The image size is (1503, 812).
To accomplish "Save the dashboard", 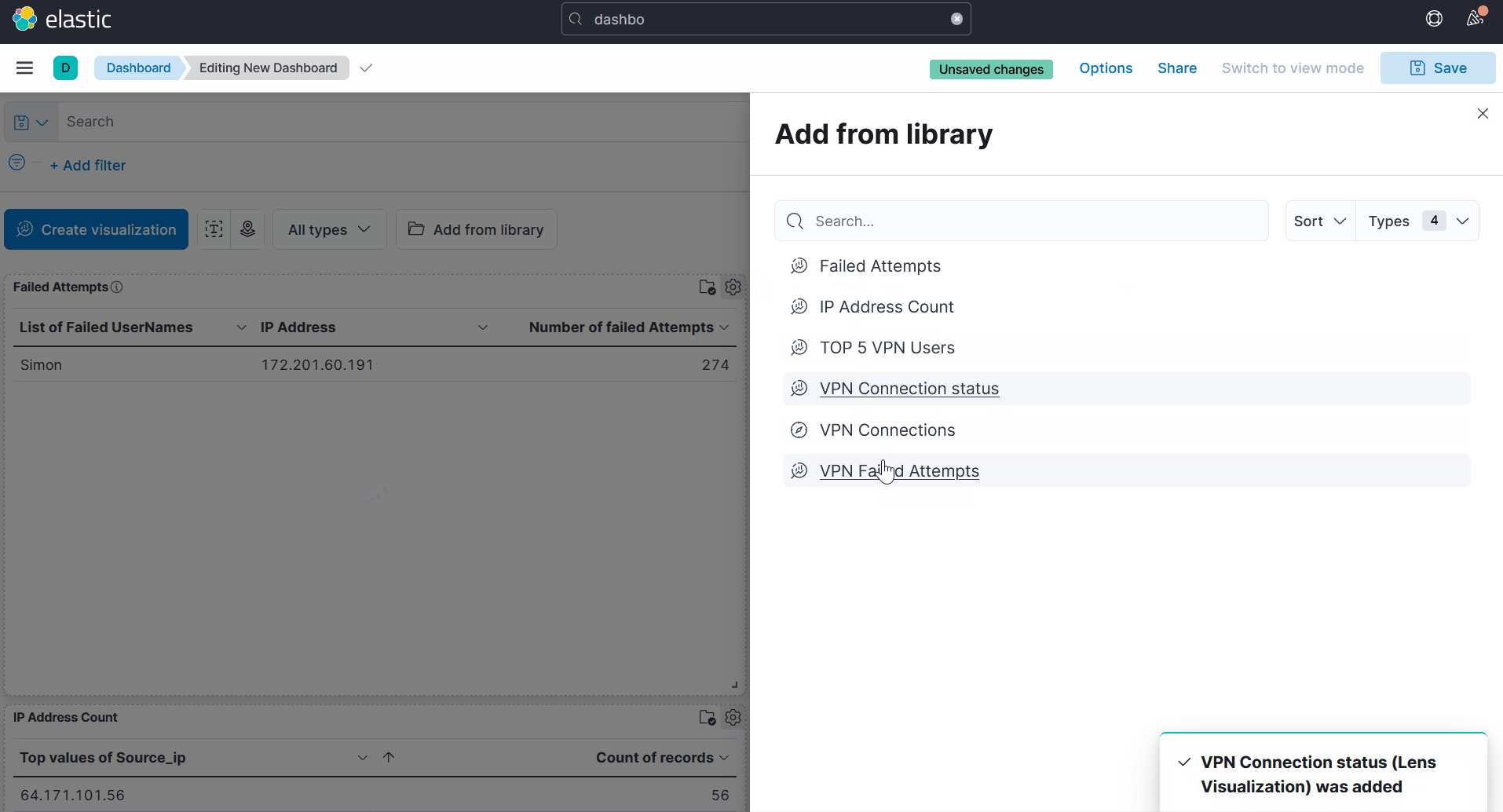I will pyautogui.click(x=1438, y=68).
